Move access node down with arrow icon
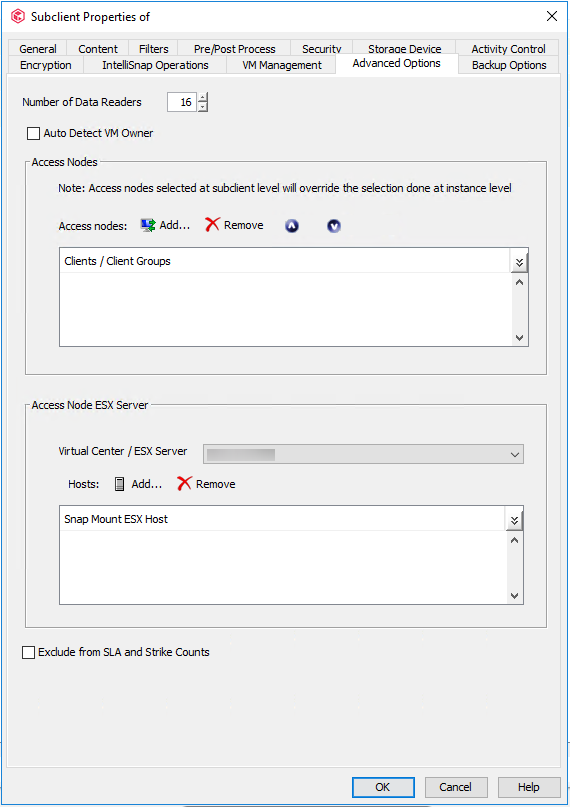The height and width of the screenshot is (807, 570). 334,225
